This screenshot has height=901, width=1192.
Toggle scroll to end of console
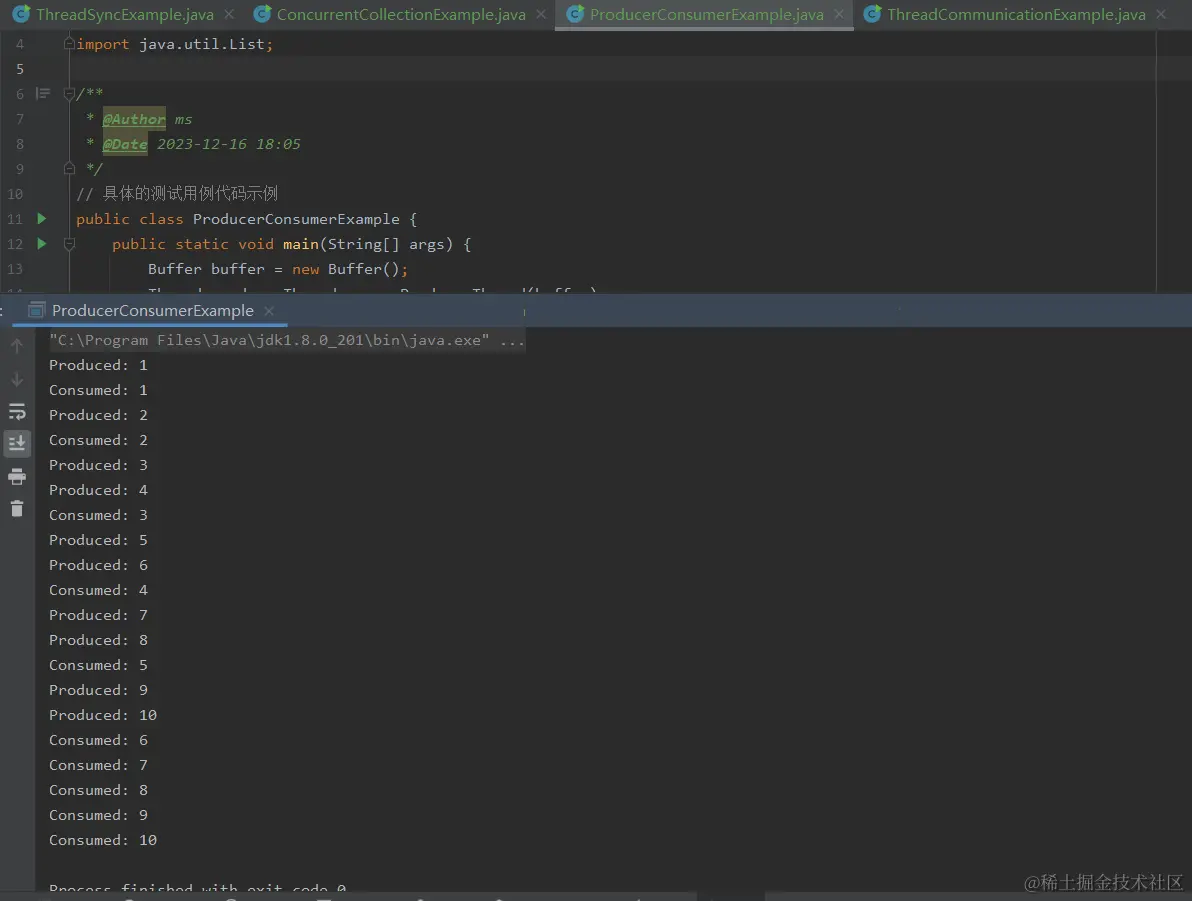click(x=17, y=443)
